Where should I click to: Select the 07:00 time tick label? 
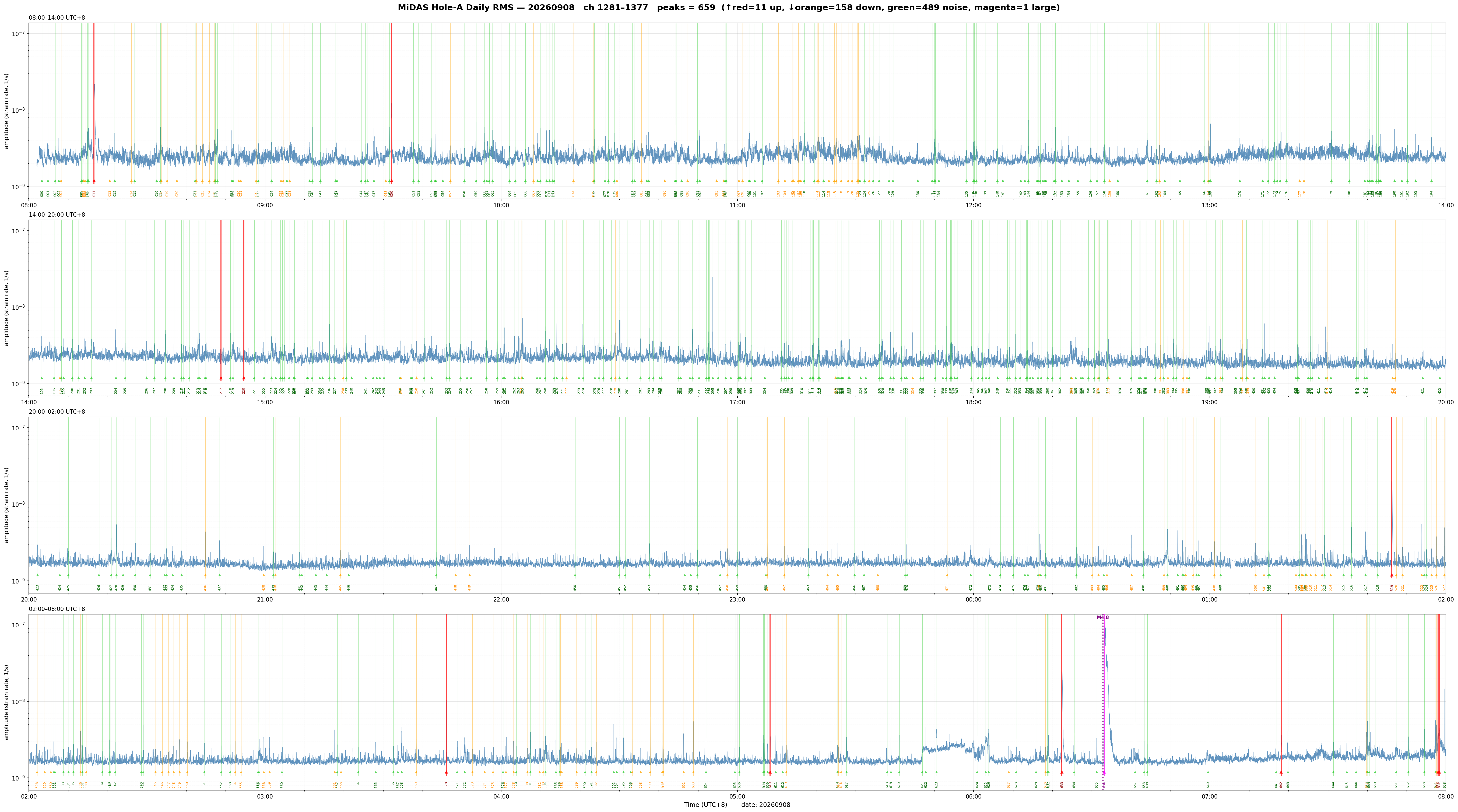click(x=1210, y=797)
